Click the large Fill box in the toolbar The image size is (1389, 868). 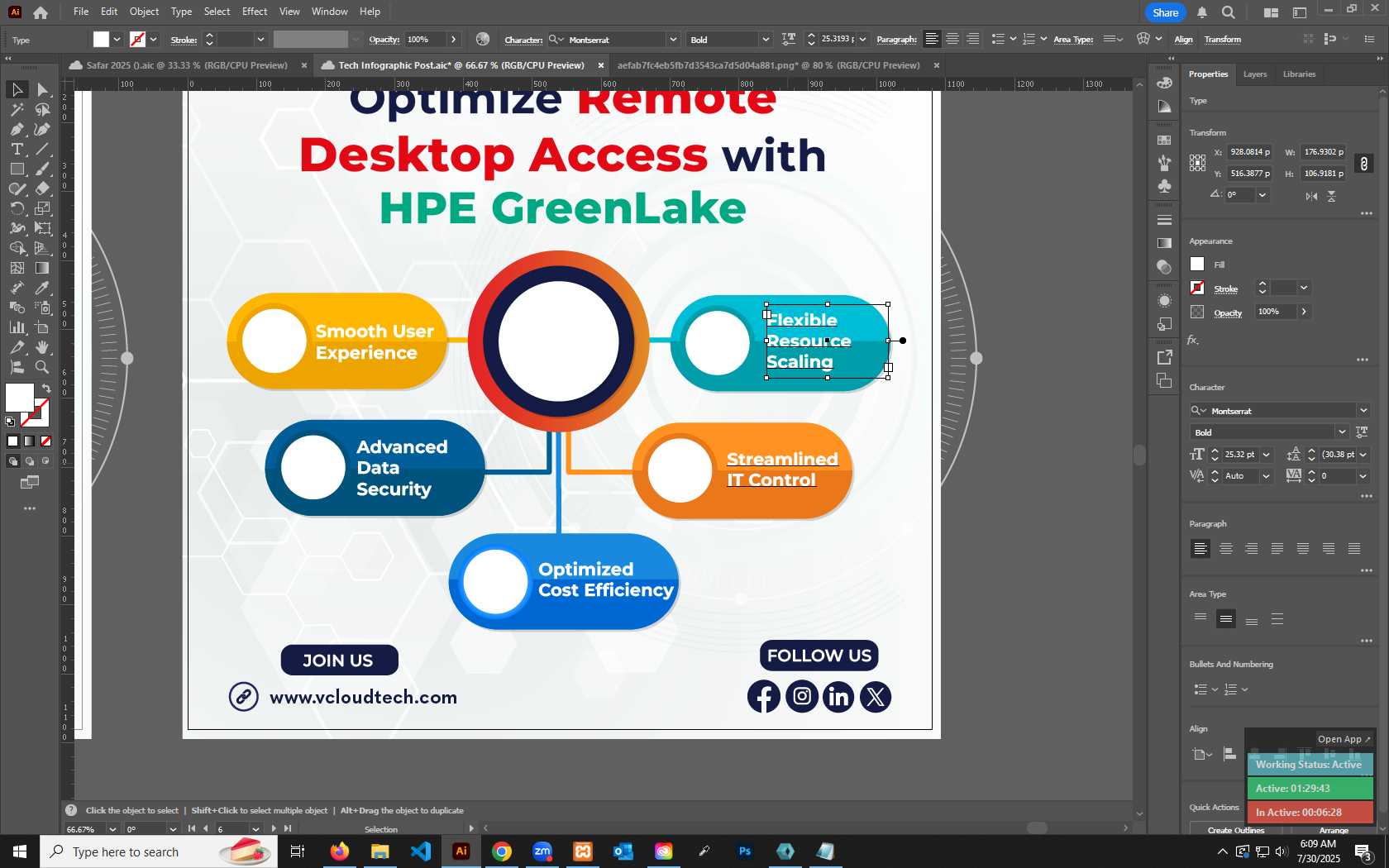click(x=19, y=398)
